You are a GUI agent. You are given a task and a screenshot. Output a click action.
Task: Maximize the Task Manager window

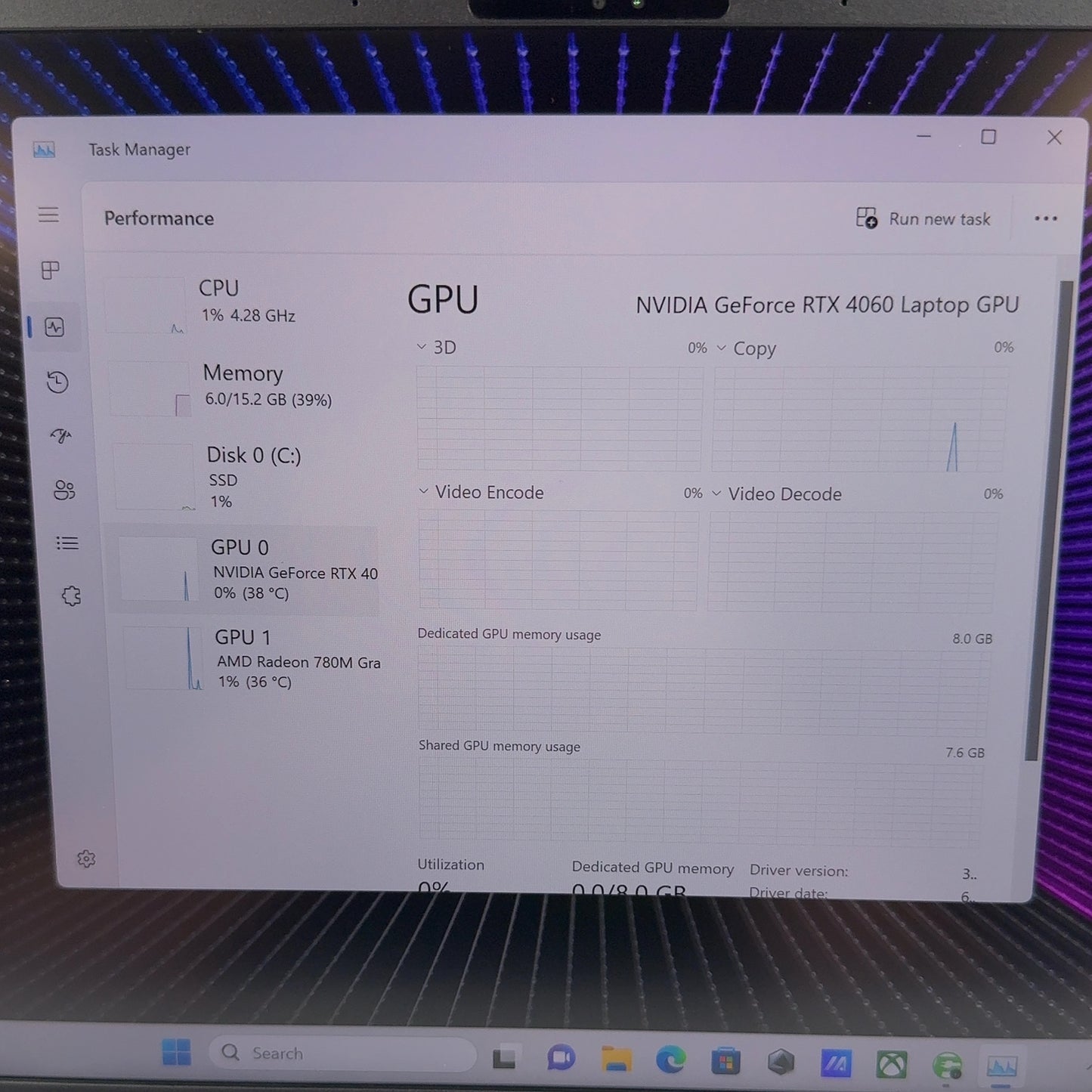click(988, 137)
